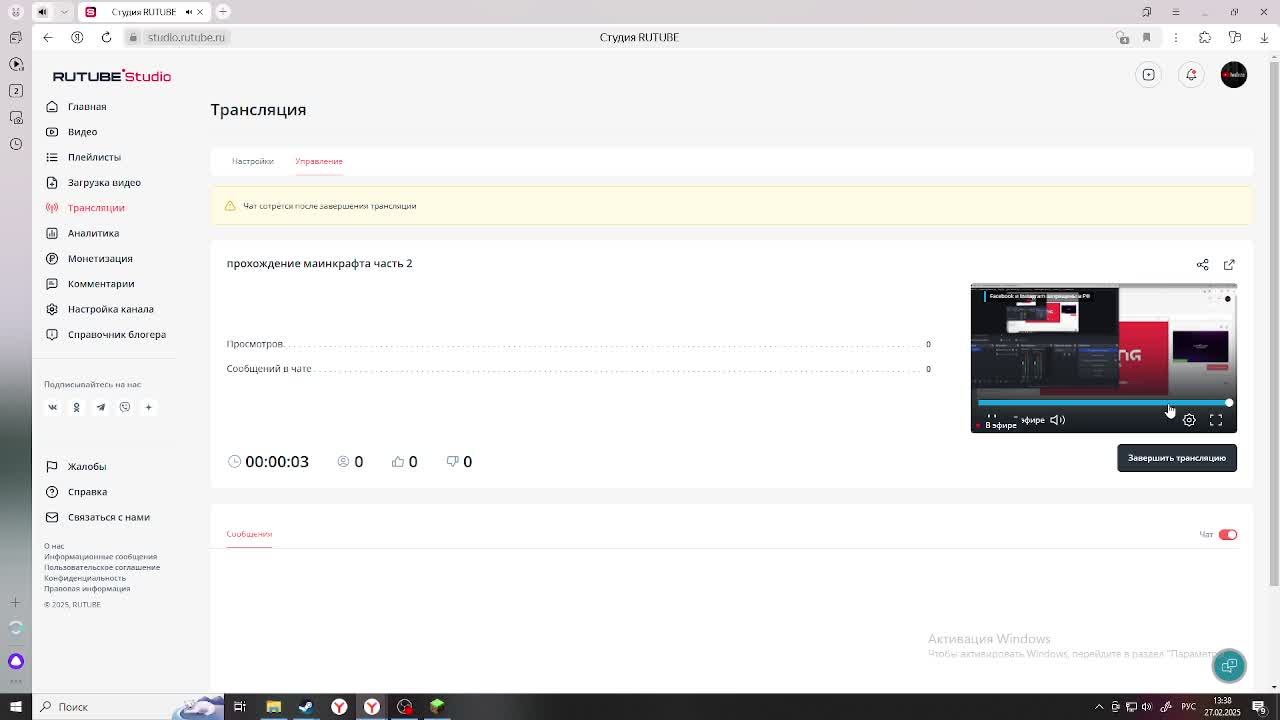Open Информационные сообщения footer link
Screen dimensions: 1280x720
(x=100, y=557)
